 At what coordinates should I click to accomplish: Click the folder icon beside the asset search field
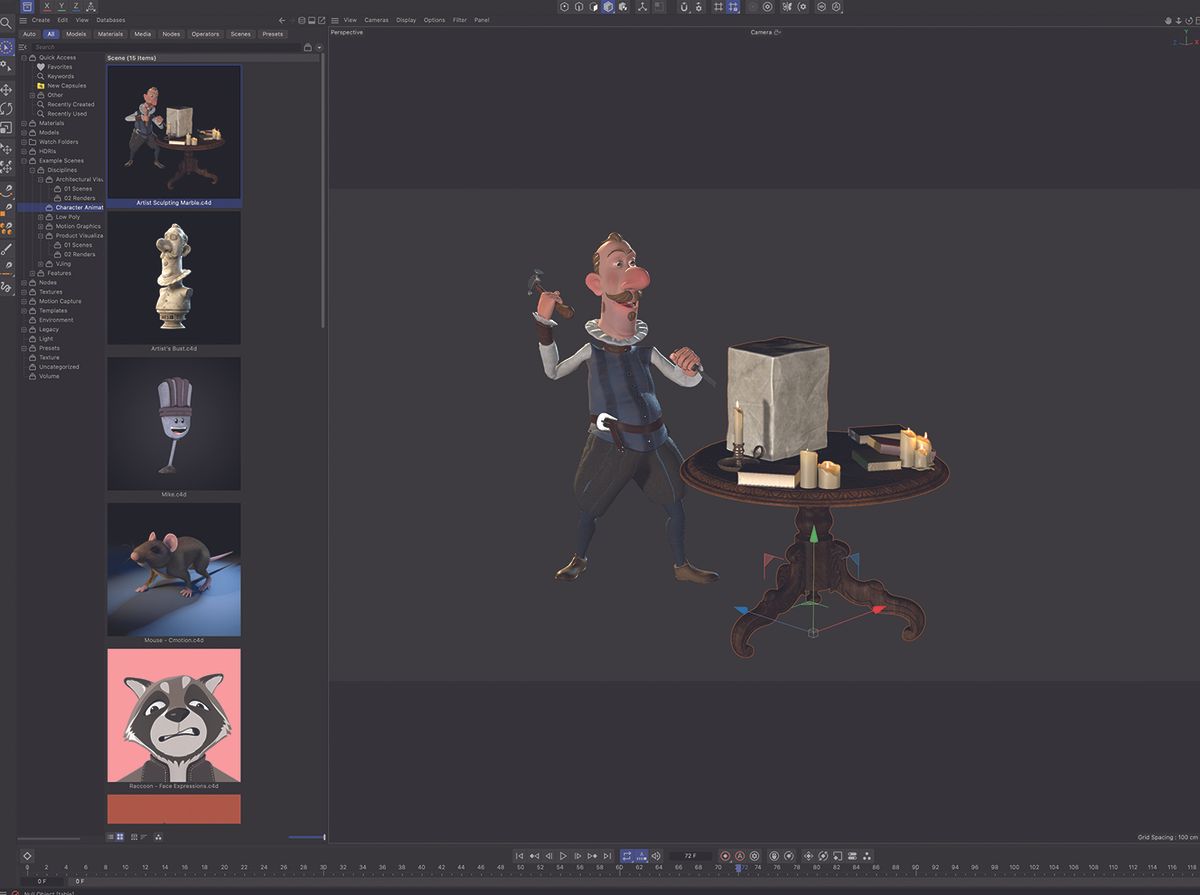pos(307,46)
